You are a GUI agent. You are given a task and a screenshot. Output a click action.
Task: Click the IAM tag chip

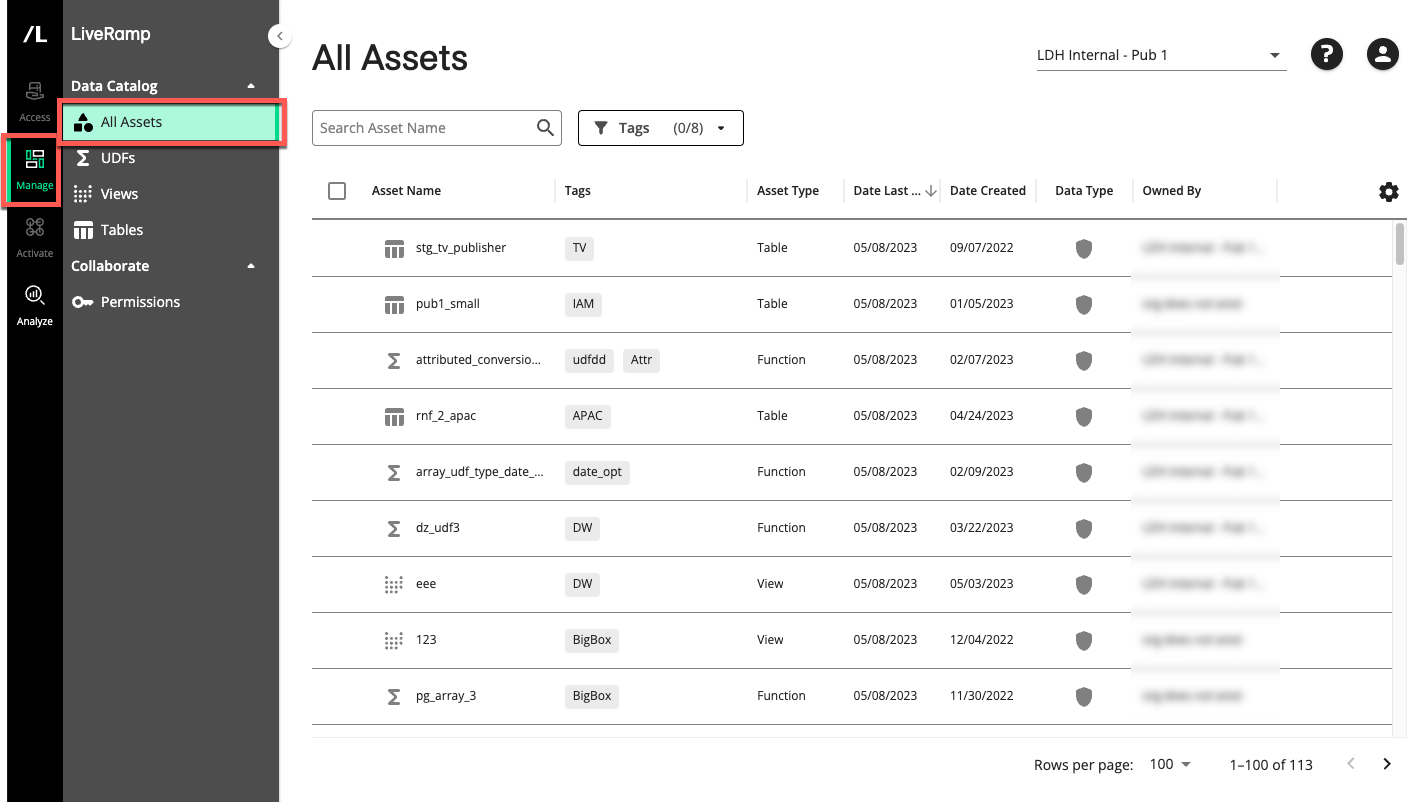[x=584, y=304]
